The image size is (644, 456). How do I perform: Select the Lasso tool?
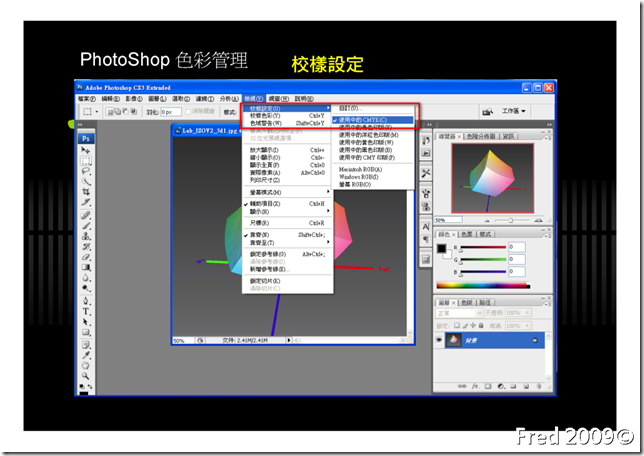click(86, 171)
